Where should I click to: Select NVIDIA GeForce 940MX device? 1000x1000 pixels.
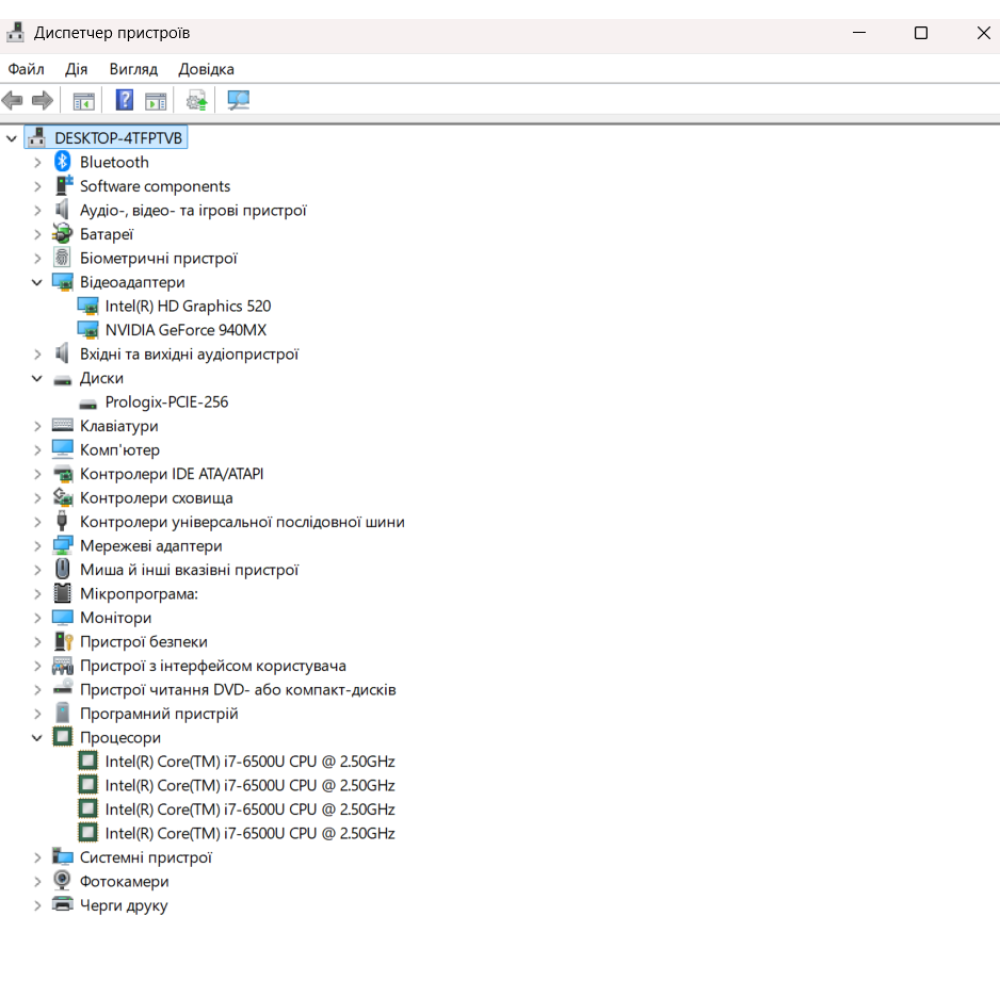pyautogui.click(x=185, y=330)
